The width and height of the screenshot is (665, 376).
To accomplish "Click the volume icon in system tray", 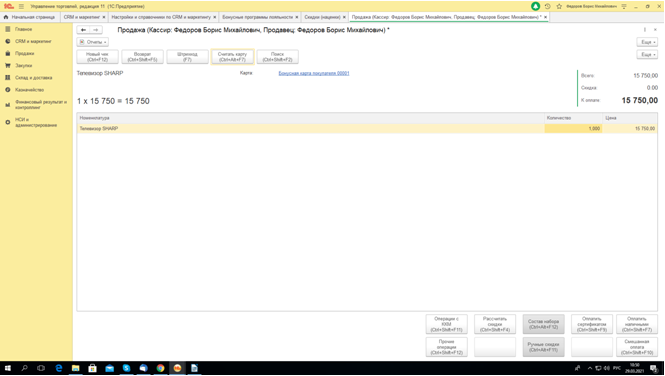I will click(606, 368).
